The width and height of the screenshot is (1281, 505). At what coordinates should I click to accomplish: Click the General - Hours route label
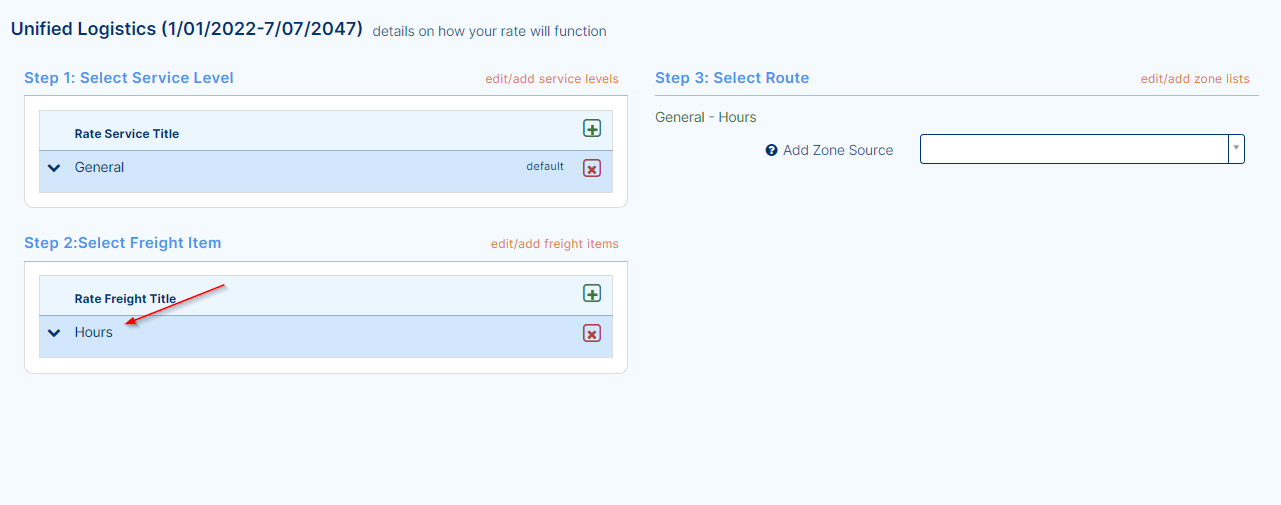coord(706,117)
